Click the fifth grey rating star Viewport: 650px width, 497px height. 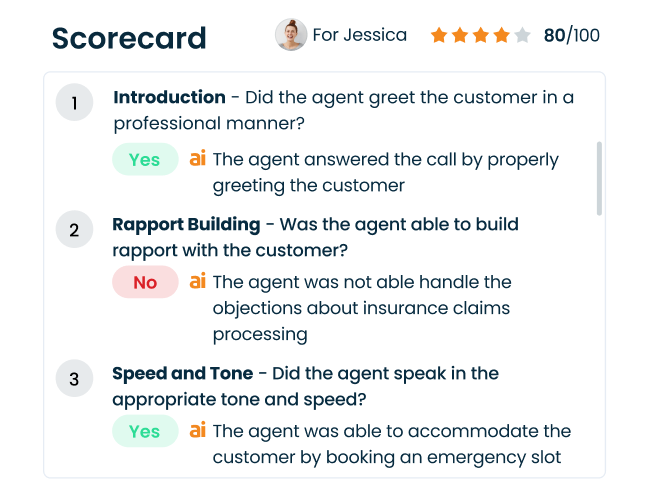(x=521, y=36)
